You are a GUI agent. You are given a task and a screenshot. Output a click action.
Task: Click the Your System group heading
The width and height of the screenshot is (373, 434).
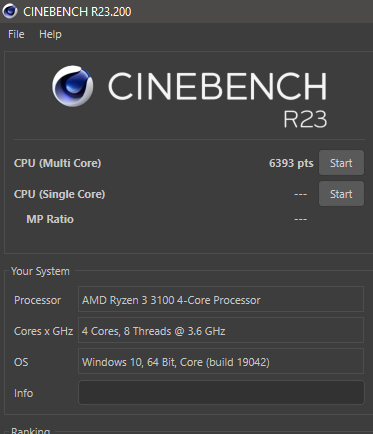click(40, 271)
